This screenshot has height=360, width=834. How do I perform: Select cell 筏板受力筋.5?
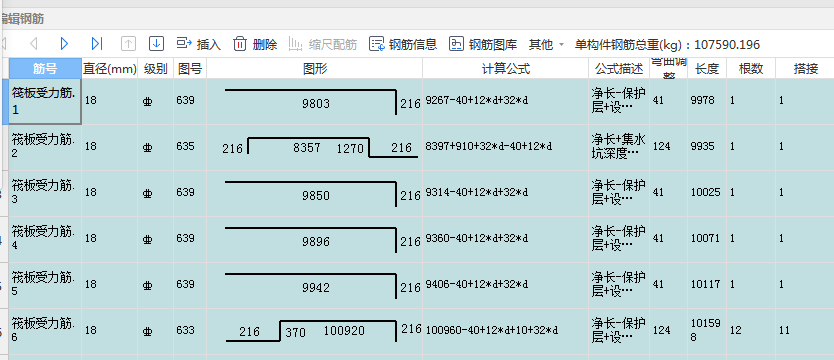tap(45, 285)
